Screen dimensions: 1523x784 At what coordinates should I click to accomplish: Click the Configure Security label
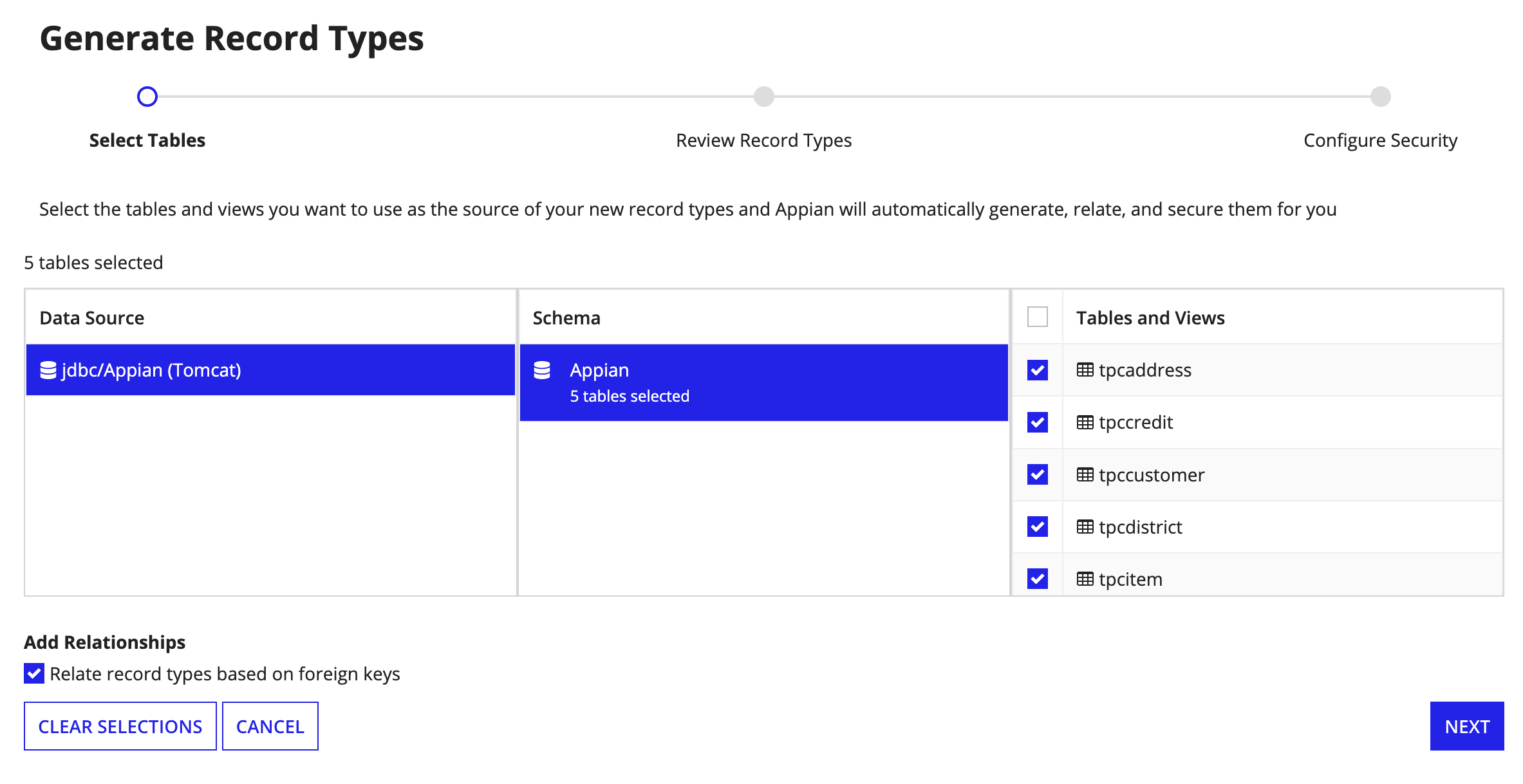(x=1381, y=140)
